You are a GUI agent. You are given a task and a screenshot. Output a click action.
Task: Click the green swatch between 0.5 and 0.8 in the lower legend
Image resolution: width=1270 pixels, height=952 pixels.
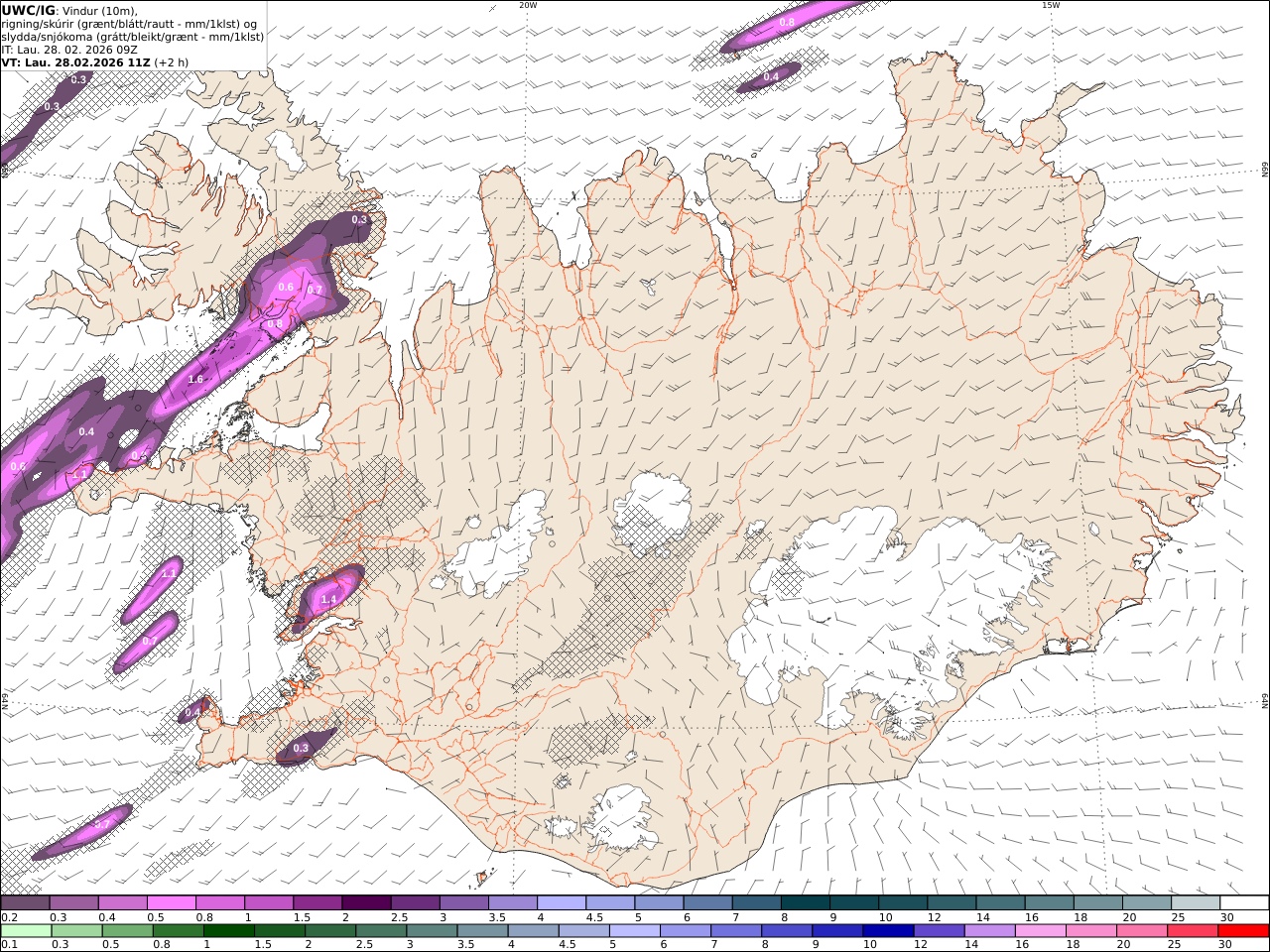point(127,931)
